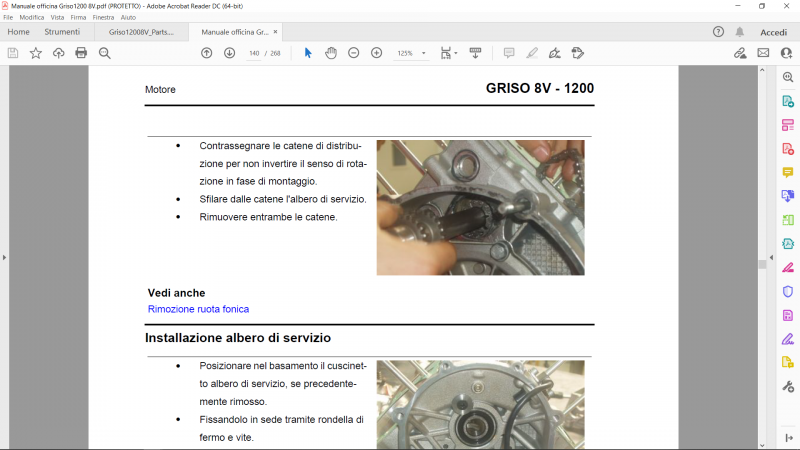Click Accedi to sign in

pos(773,32)
